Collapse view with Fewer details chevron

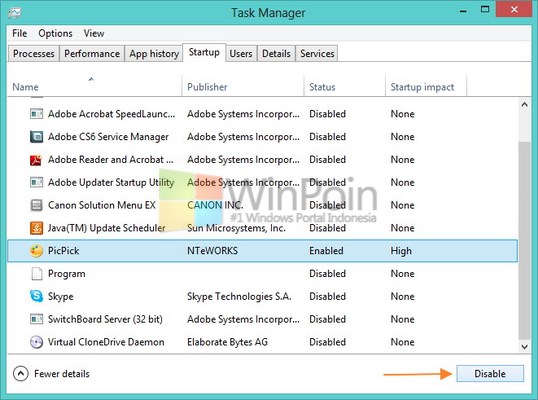pos(21,374)
